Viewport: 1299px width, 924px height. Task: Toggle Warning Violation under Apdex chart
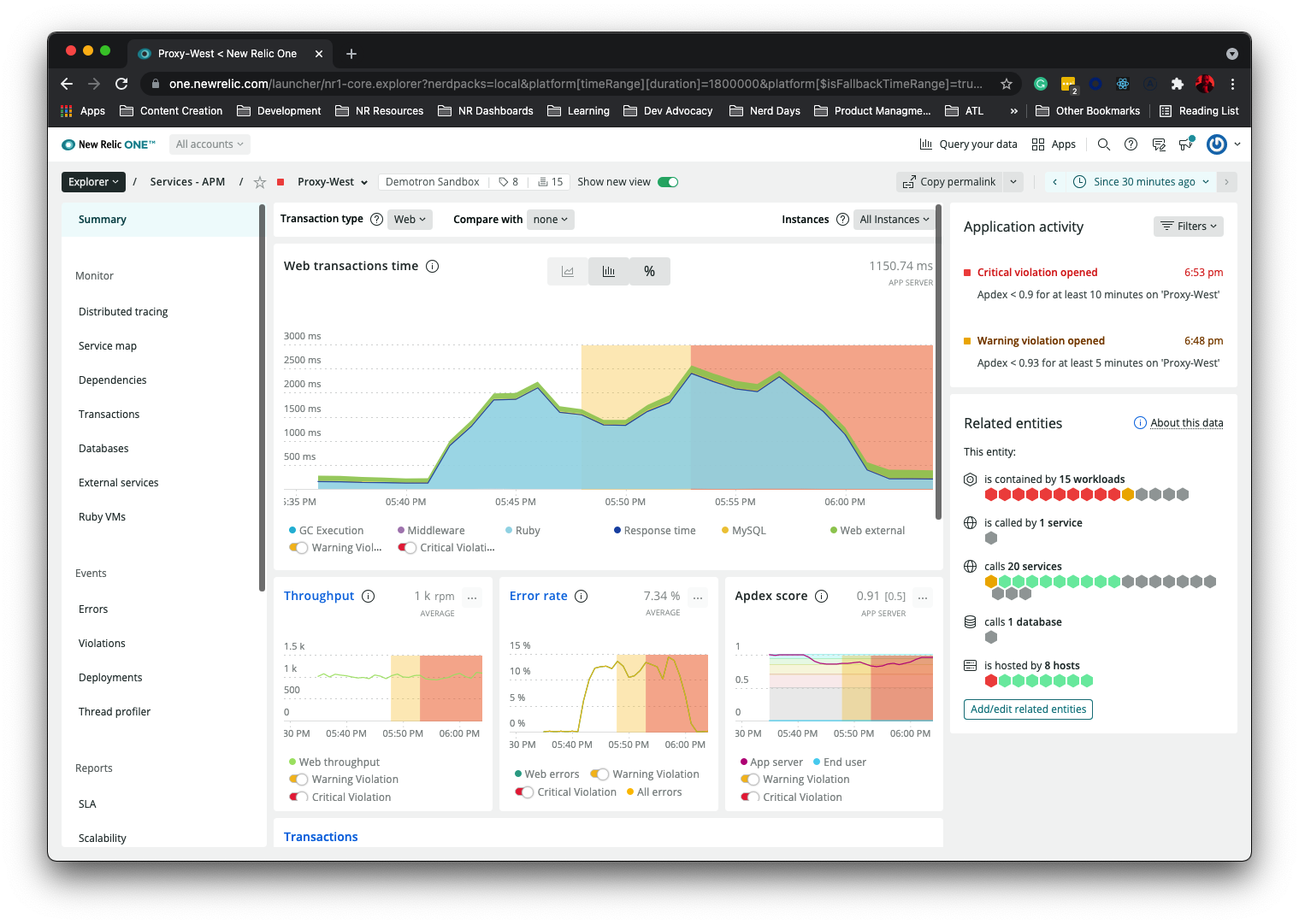pos(750,780)
